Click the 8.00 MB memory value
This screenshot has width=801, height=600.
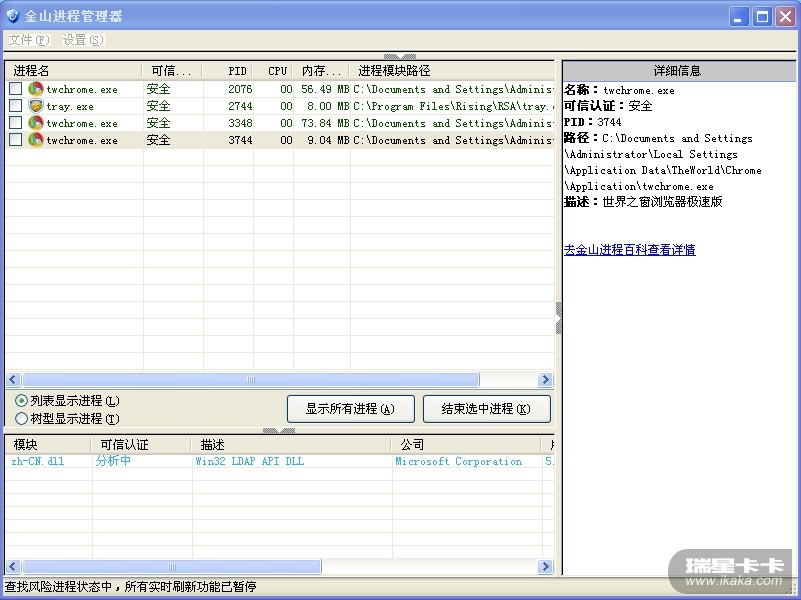point(328,106)
